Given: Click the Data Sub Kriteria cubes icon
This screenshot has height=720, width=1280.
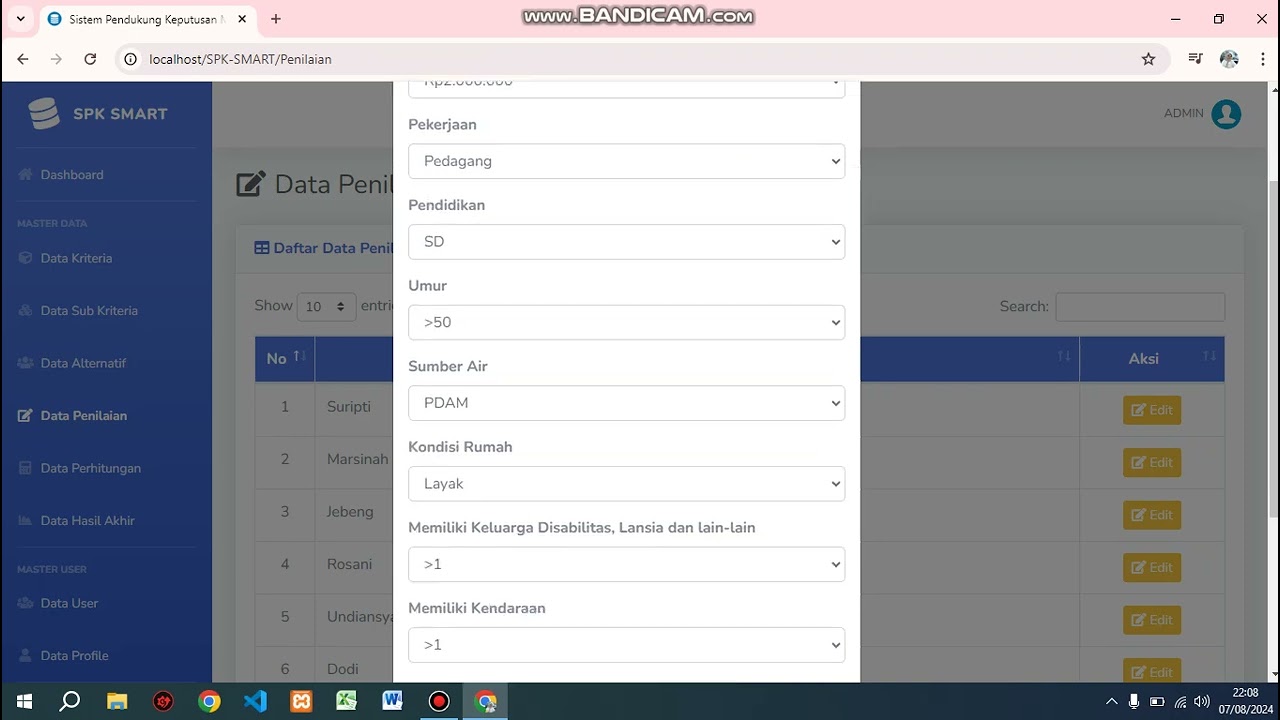Looking at the screenshot, I should tap(26, 311).
